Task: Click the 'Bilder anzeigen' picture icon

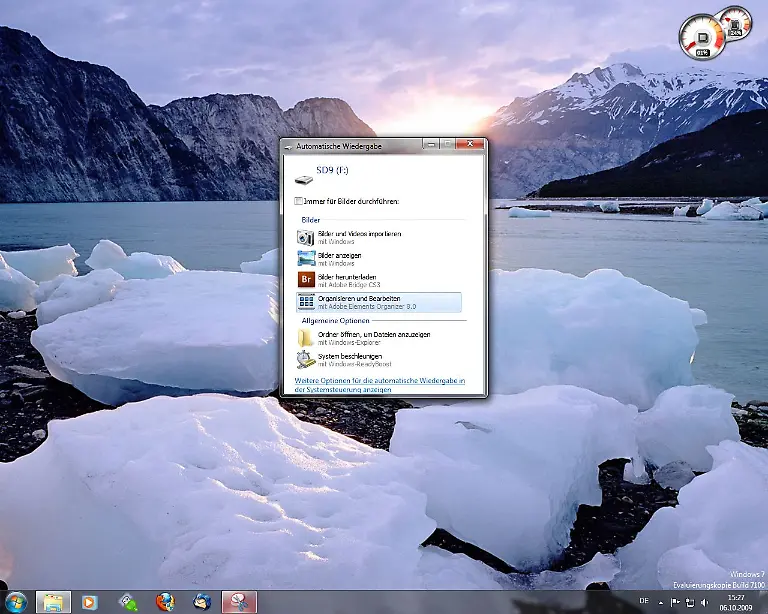Action: 305,258
